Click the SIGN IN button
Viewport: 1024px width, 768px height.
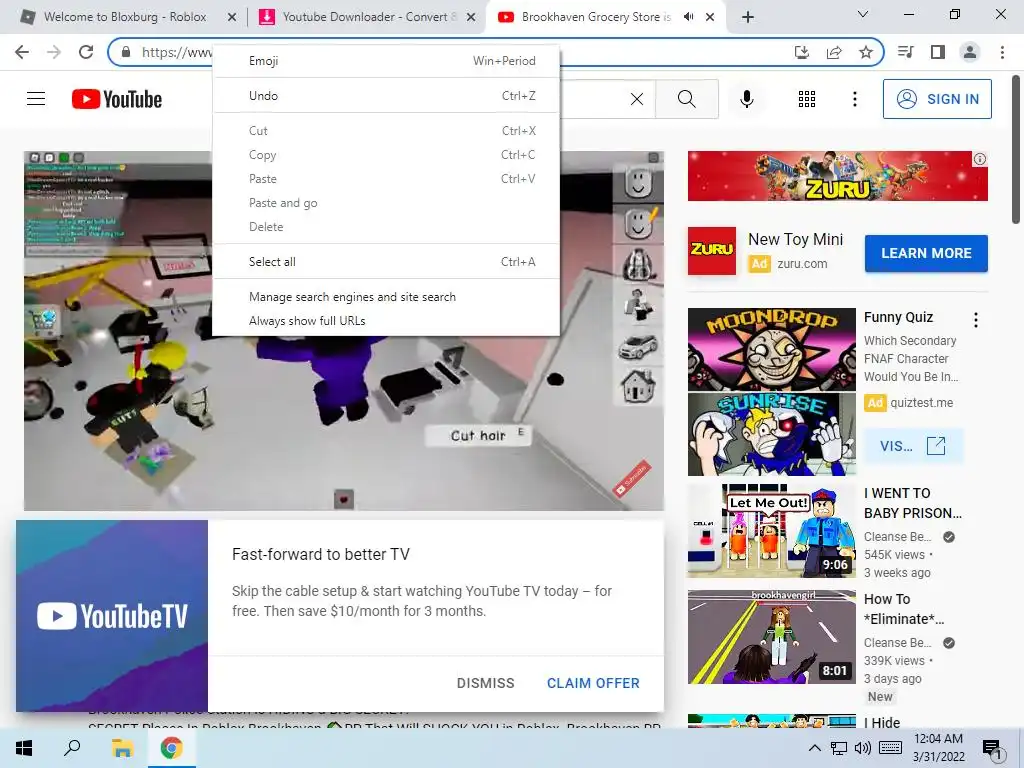(937, 99)
